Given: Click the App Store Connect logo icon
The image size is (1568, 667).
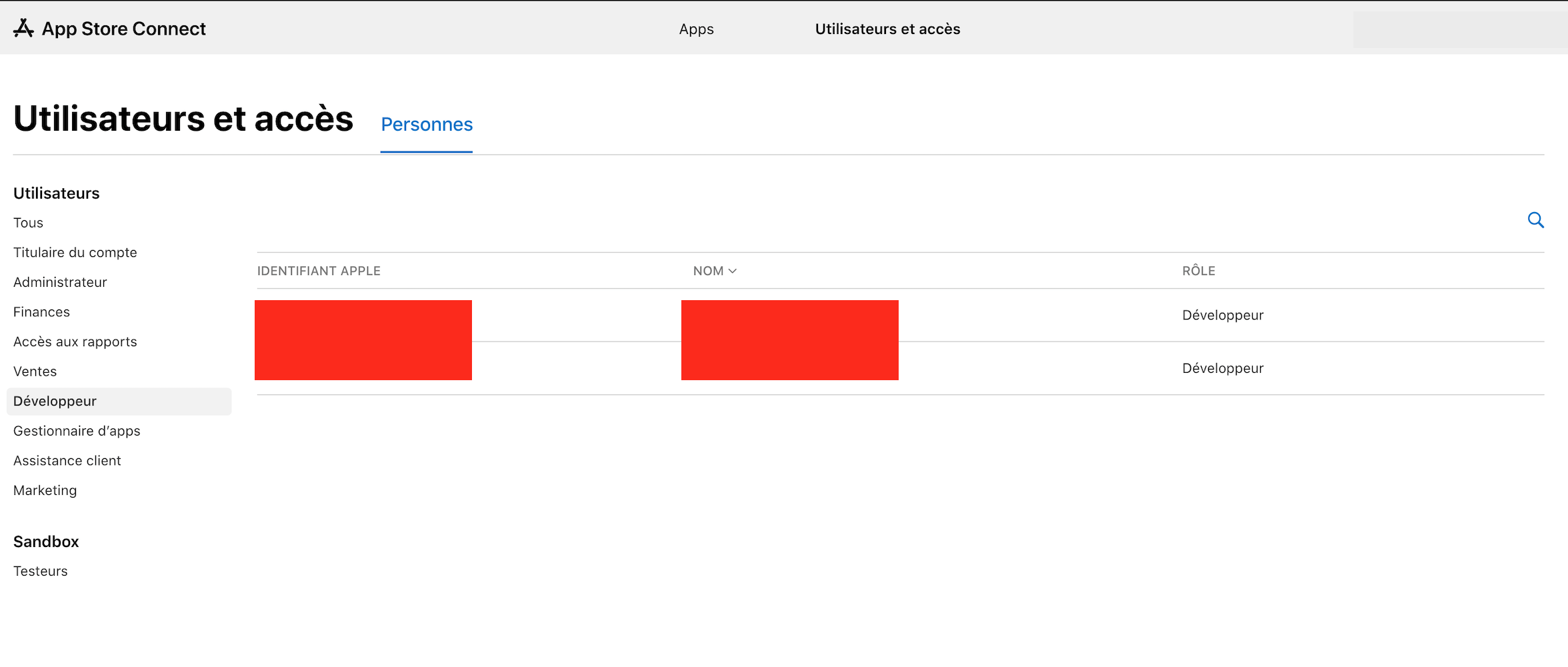Looking at the screenshot, I should (23, 28).
